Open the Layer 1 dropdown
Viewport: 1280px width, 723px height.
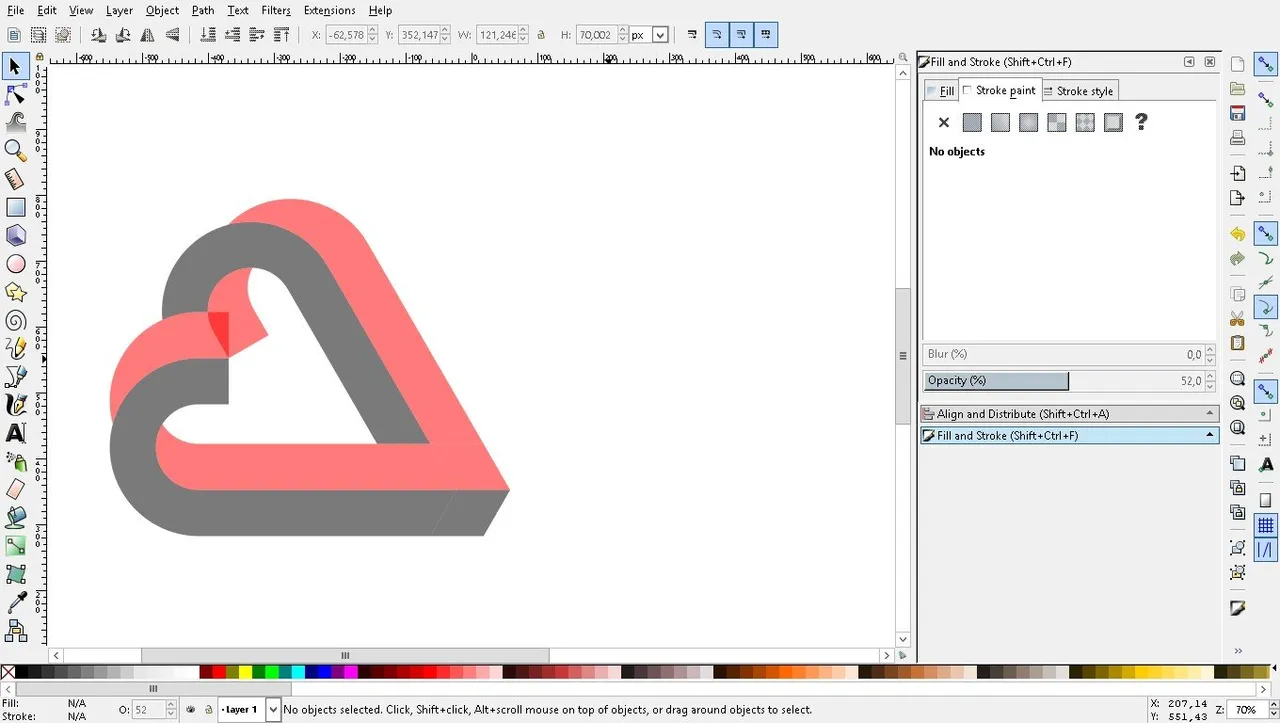(273, 710)
